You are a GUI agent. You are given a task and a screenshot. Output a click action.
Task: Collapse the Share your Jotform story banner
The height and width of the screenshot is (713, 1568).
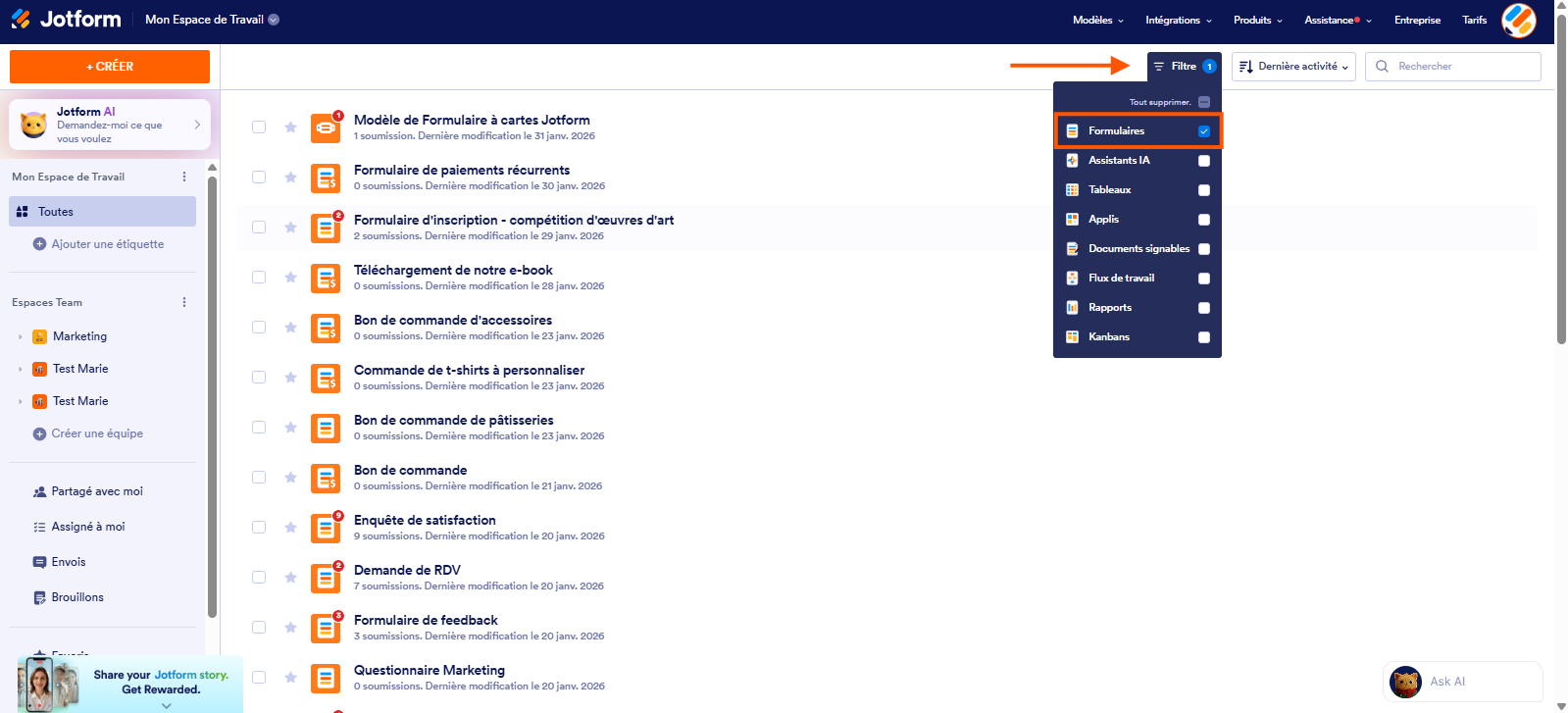click(x=166, y=705)
